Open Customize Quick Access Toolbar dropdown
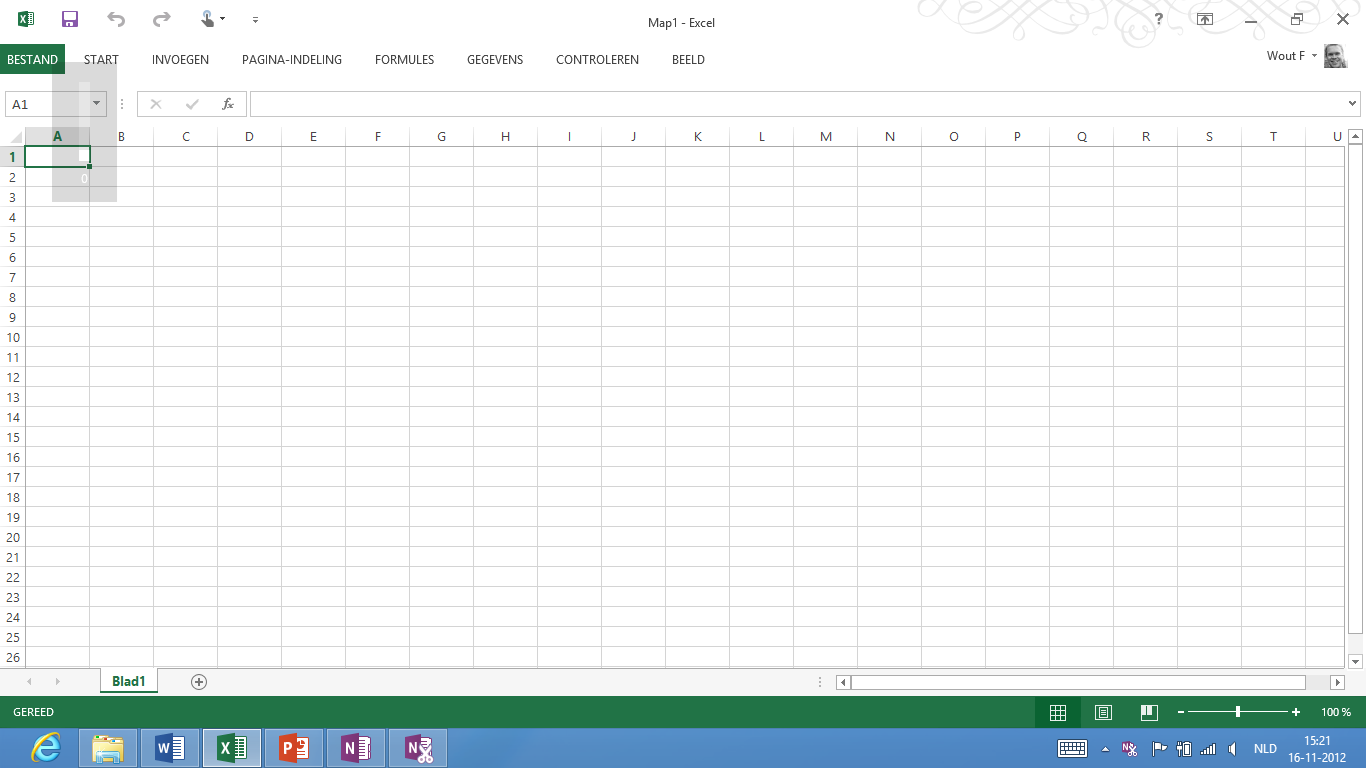 (256, 20)
